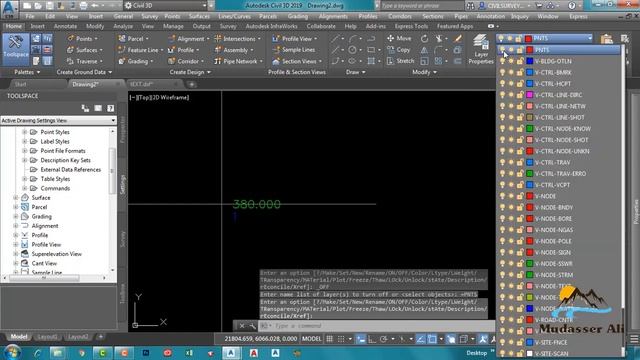This screenshot has width=640, height=360.
Task: Click the Profile View tool icon
Action: 276,38
